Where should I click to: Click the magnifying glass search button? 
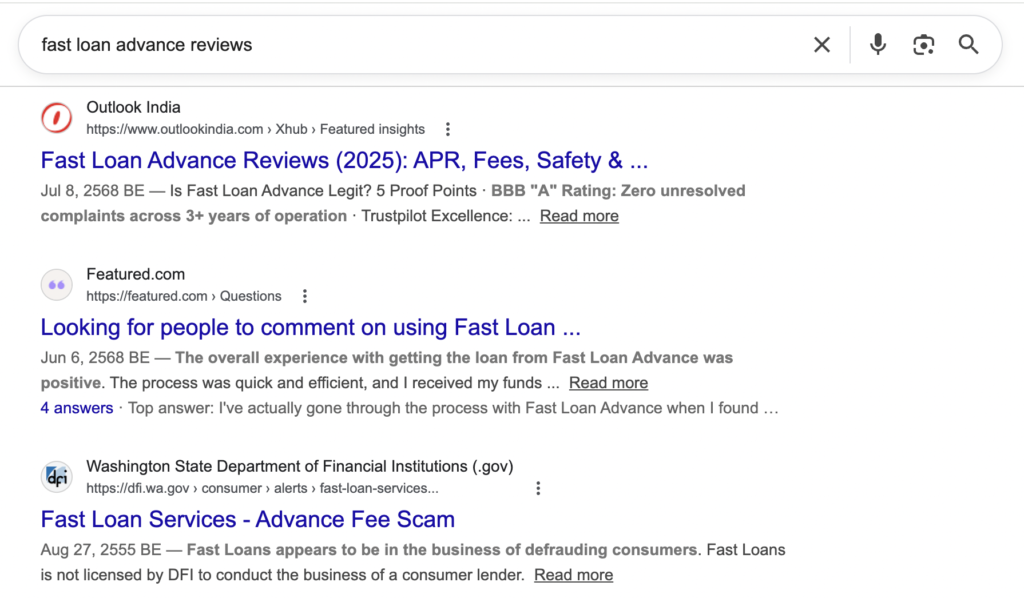tap(968, 45)
